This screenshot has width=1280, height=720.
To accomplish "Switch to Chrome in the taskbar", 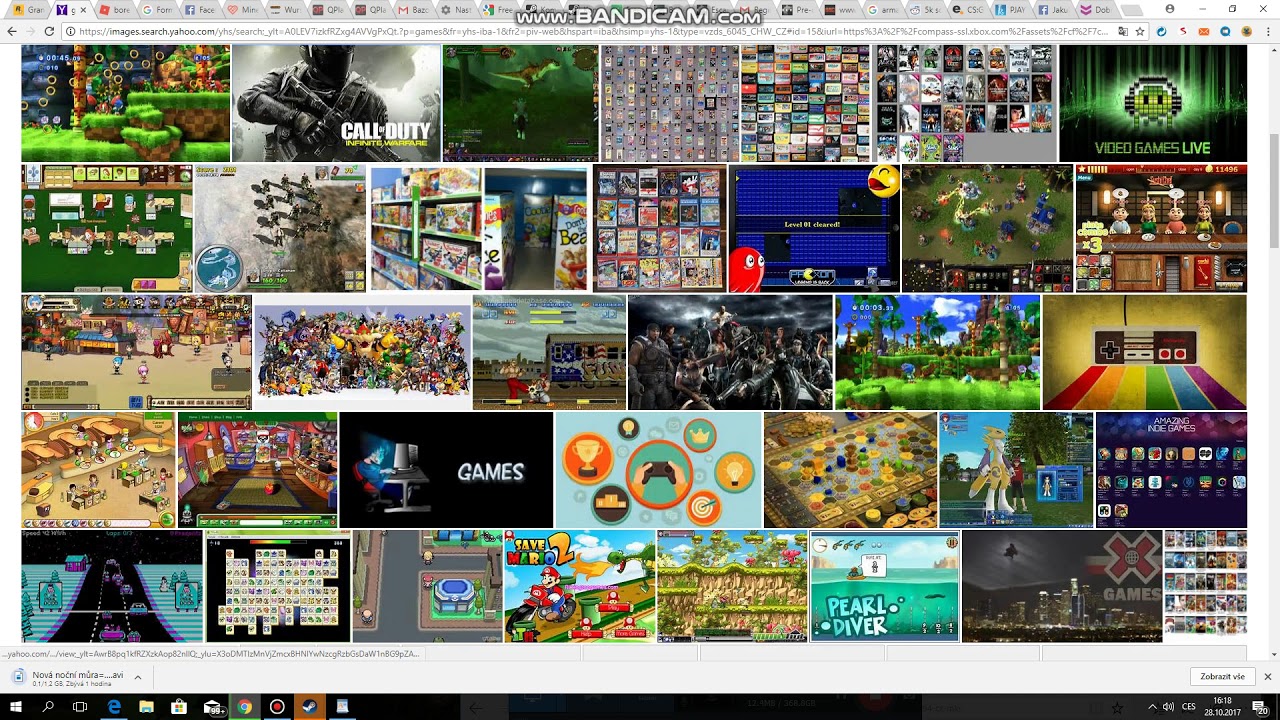I will [244, 707].
